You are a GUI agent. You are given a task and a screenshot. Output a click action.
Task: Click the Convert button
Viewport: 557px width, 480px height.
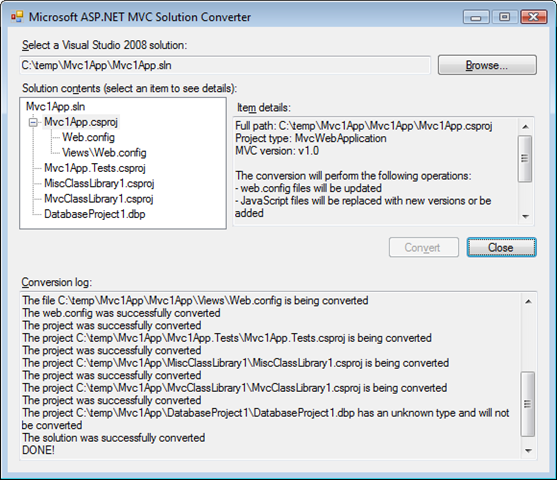[x=423, y=248]
